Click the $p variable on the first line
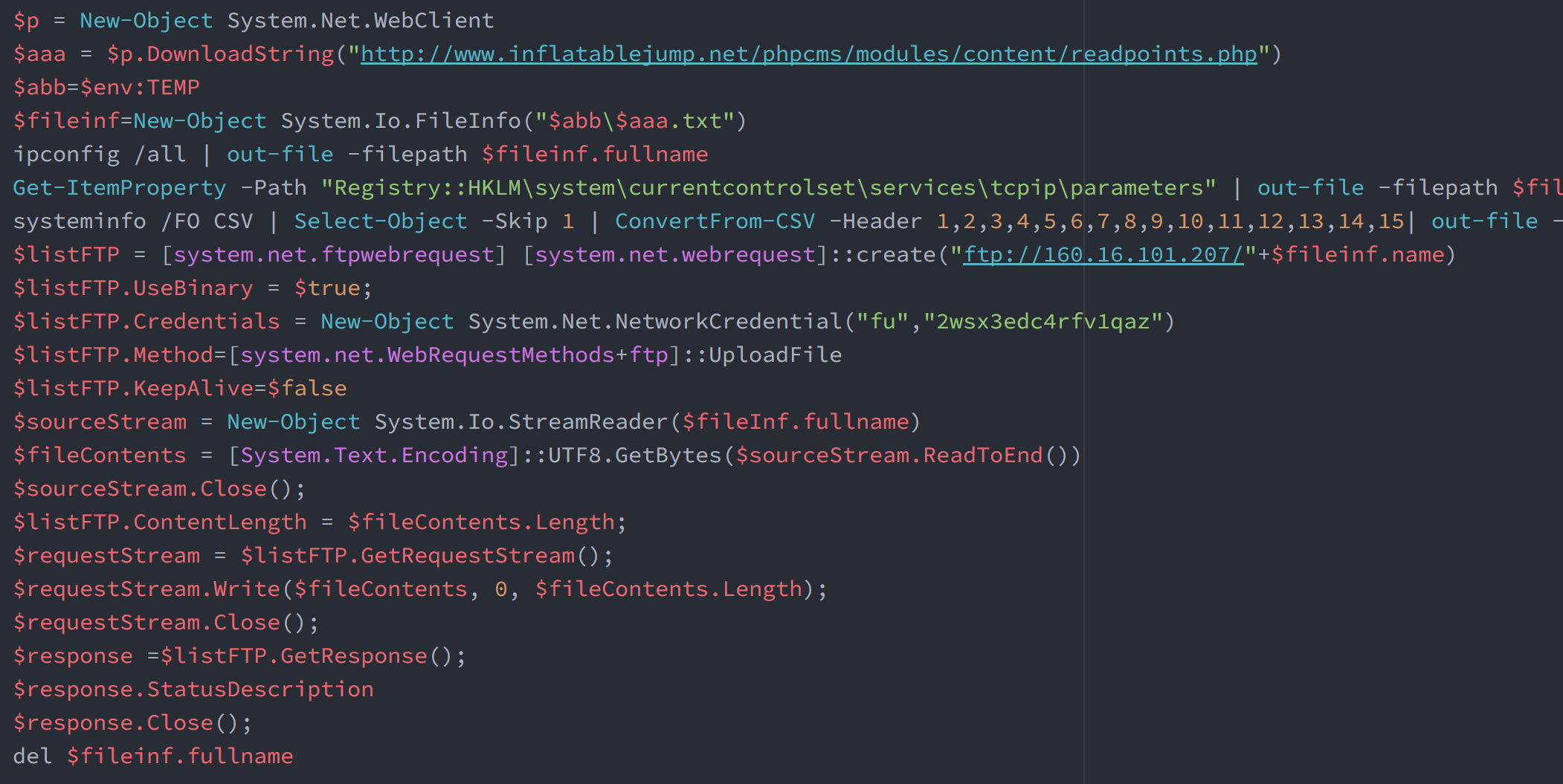 pyautogui.click(x=27, y=21)
